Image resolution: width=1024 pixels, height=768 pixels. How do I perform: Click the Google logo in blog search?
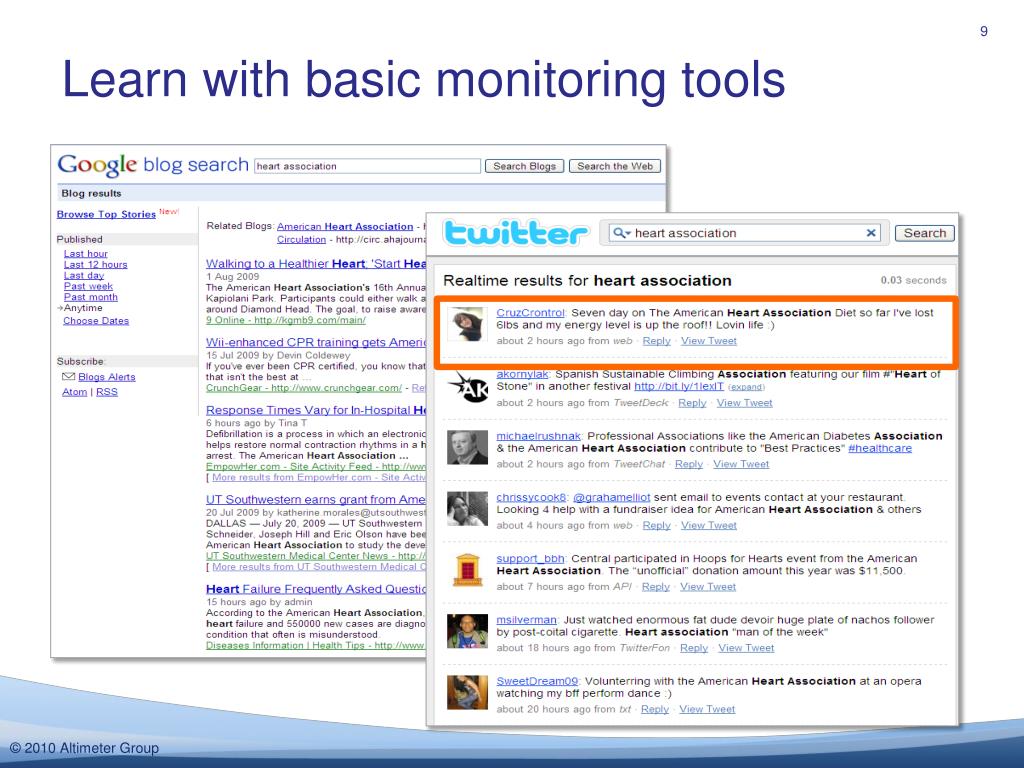point(97,165)
